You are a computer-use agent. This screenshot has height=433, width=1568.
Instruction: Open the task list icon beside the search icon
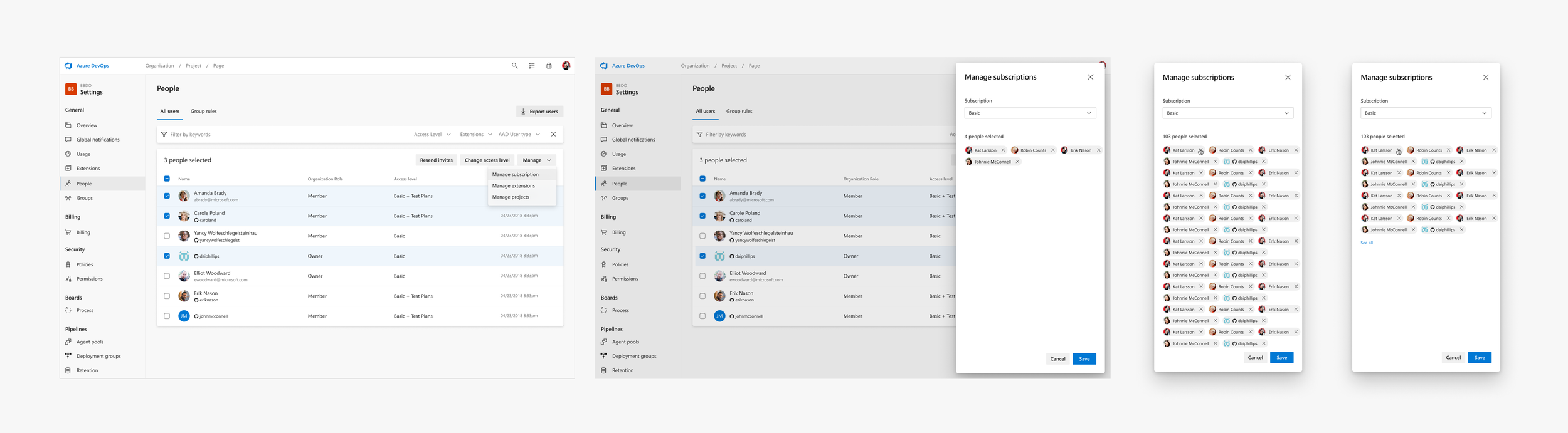click(x=531, y=66)
